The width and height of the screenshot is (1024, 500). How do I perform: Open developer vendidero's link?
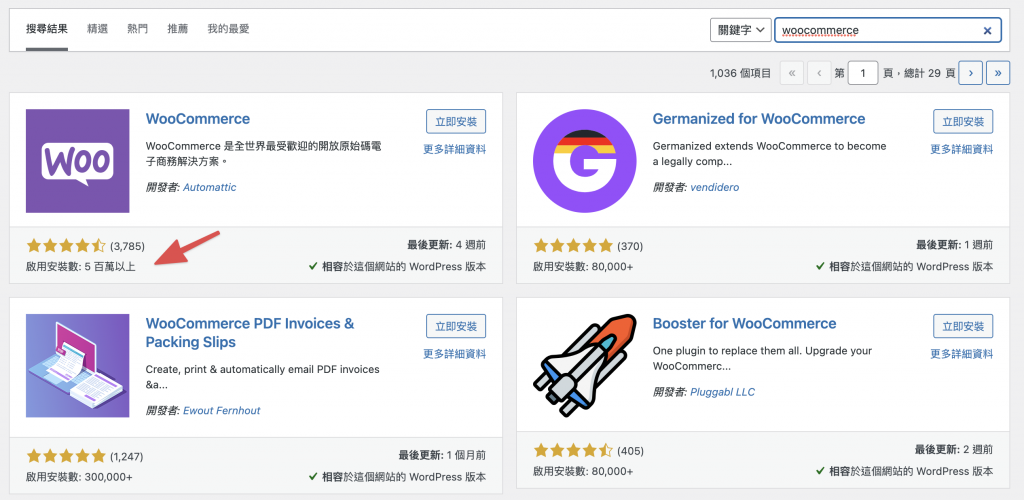pyautogui.click(x=714, y=187)
